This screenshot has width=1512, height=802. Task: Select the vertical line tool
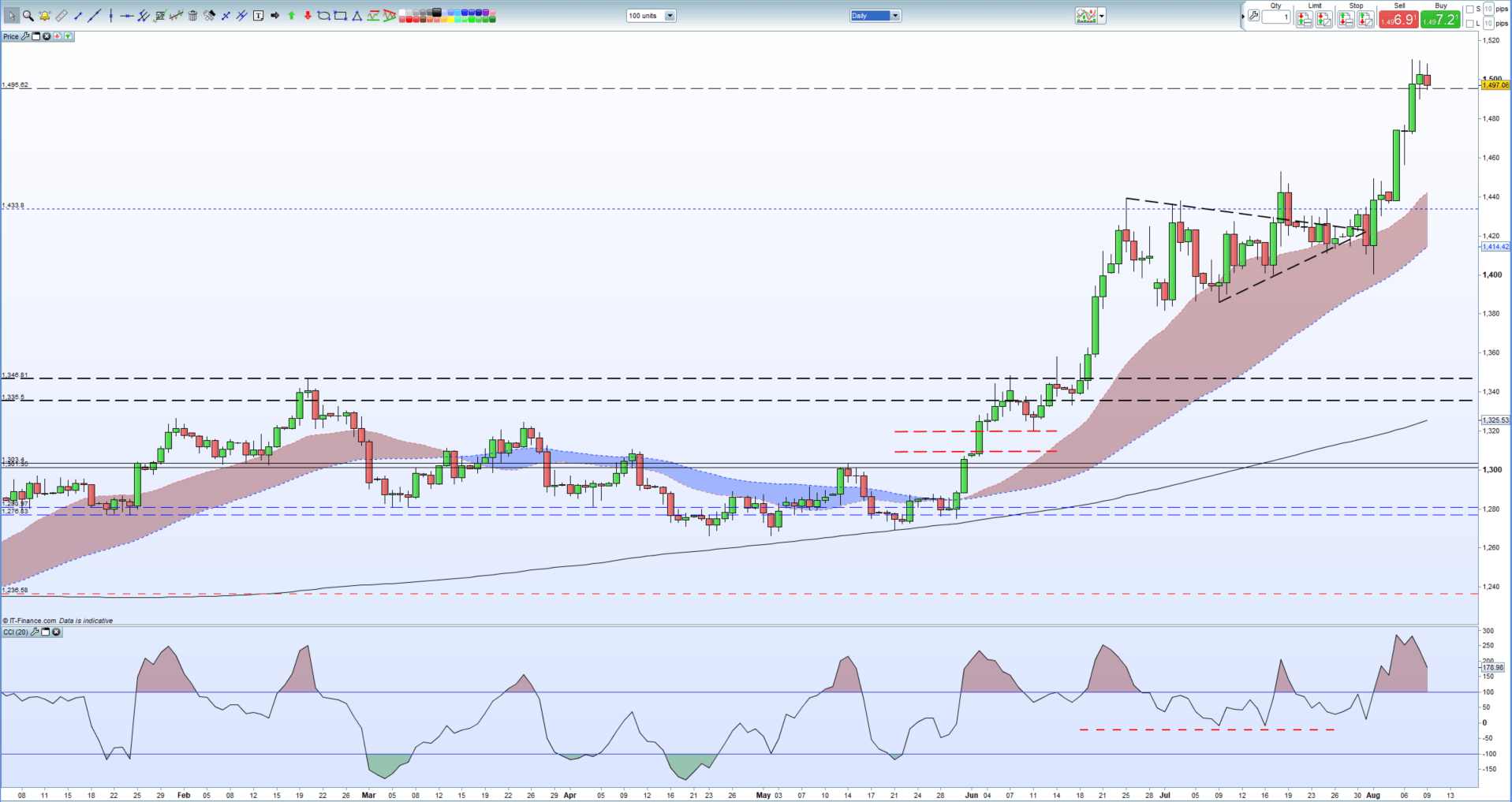point(110,16)
